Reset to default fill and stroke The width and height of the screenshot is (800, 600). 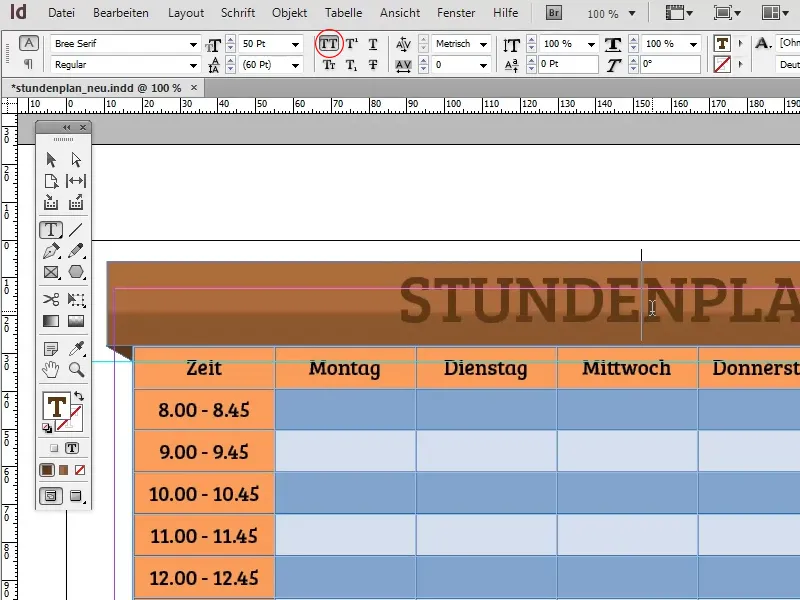[x=47, y=428]
